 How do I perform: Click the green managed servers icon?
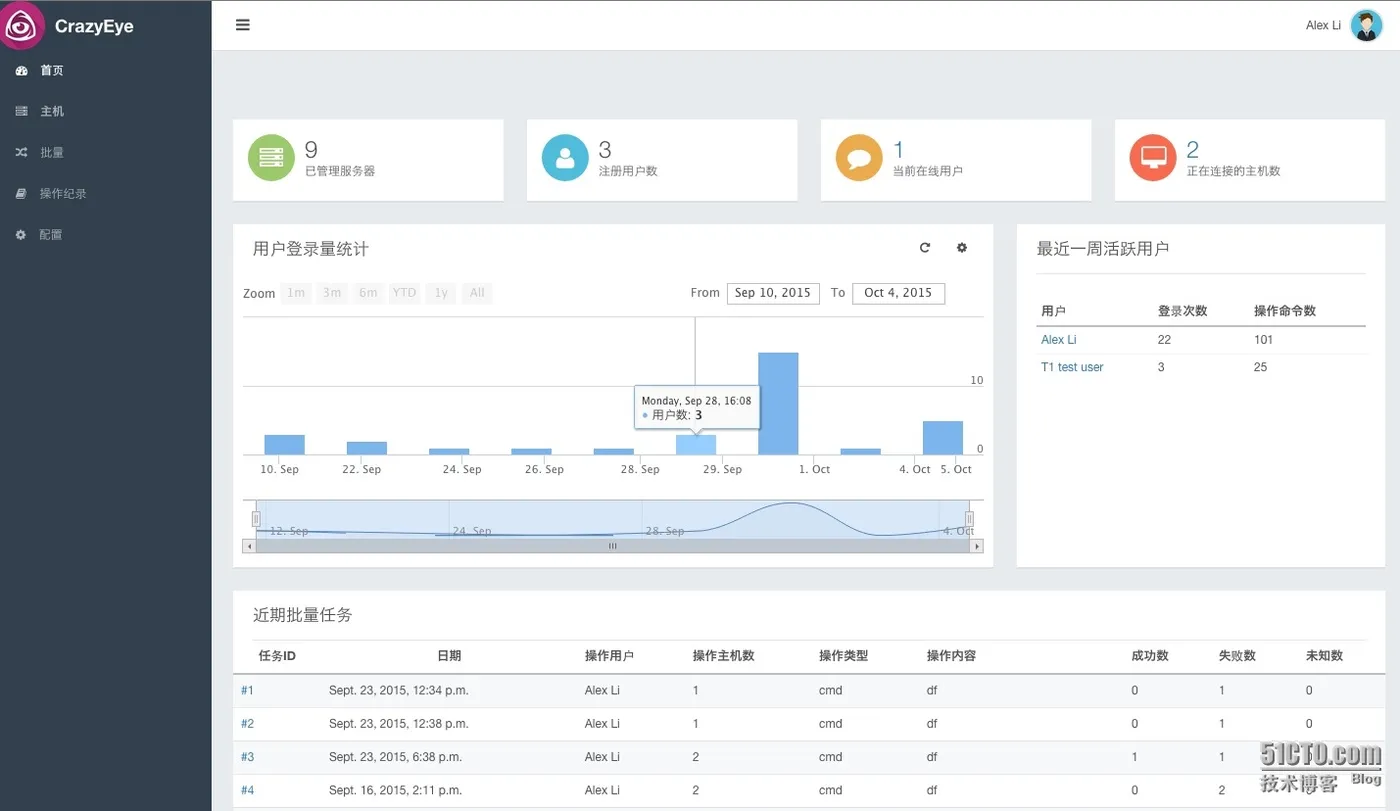pyautogui.click(x=272, y=158)
